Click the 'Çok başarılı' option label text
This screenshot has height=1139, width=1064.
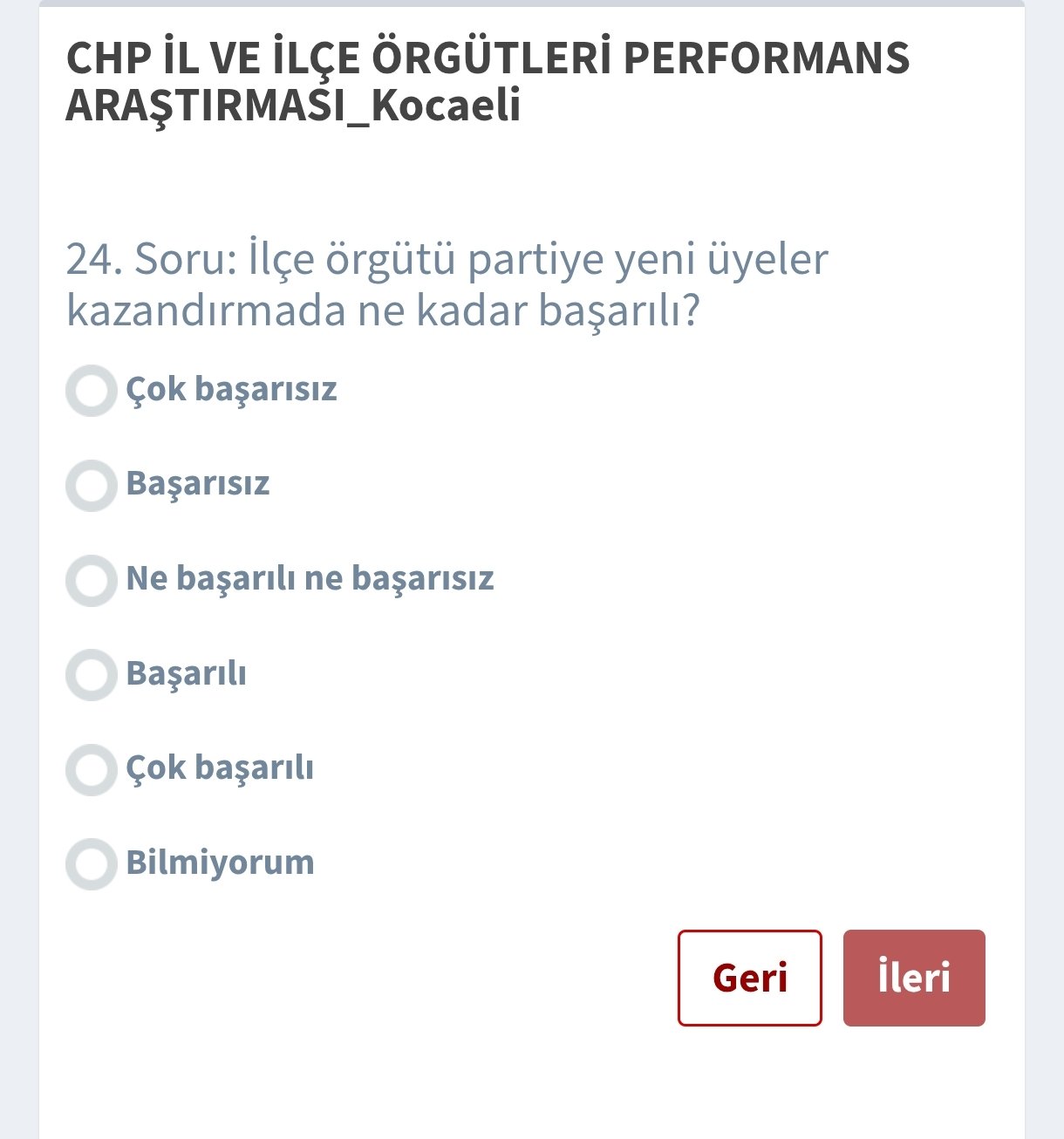pyautogui.click(x=220, y=767)
